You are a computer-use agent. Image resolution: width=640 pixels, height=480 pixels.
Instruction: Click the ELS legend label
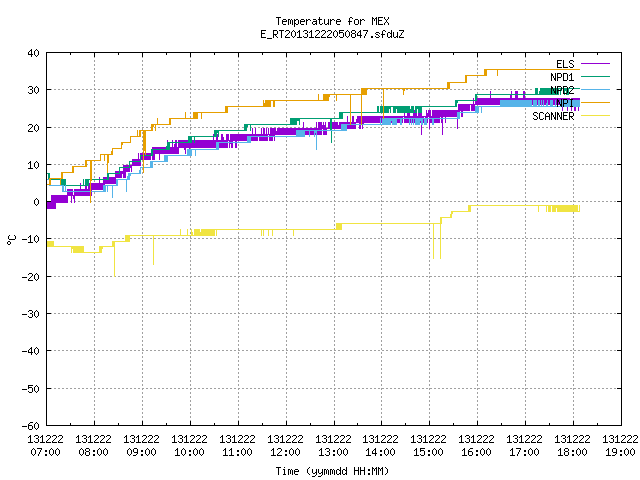(565, 64)
